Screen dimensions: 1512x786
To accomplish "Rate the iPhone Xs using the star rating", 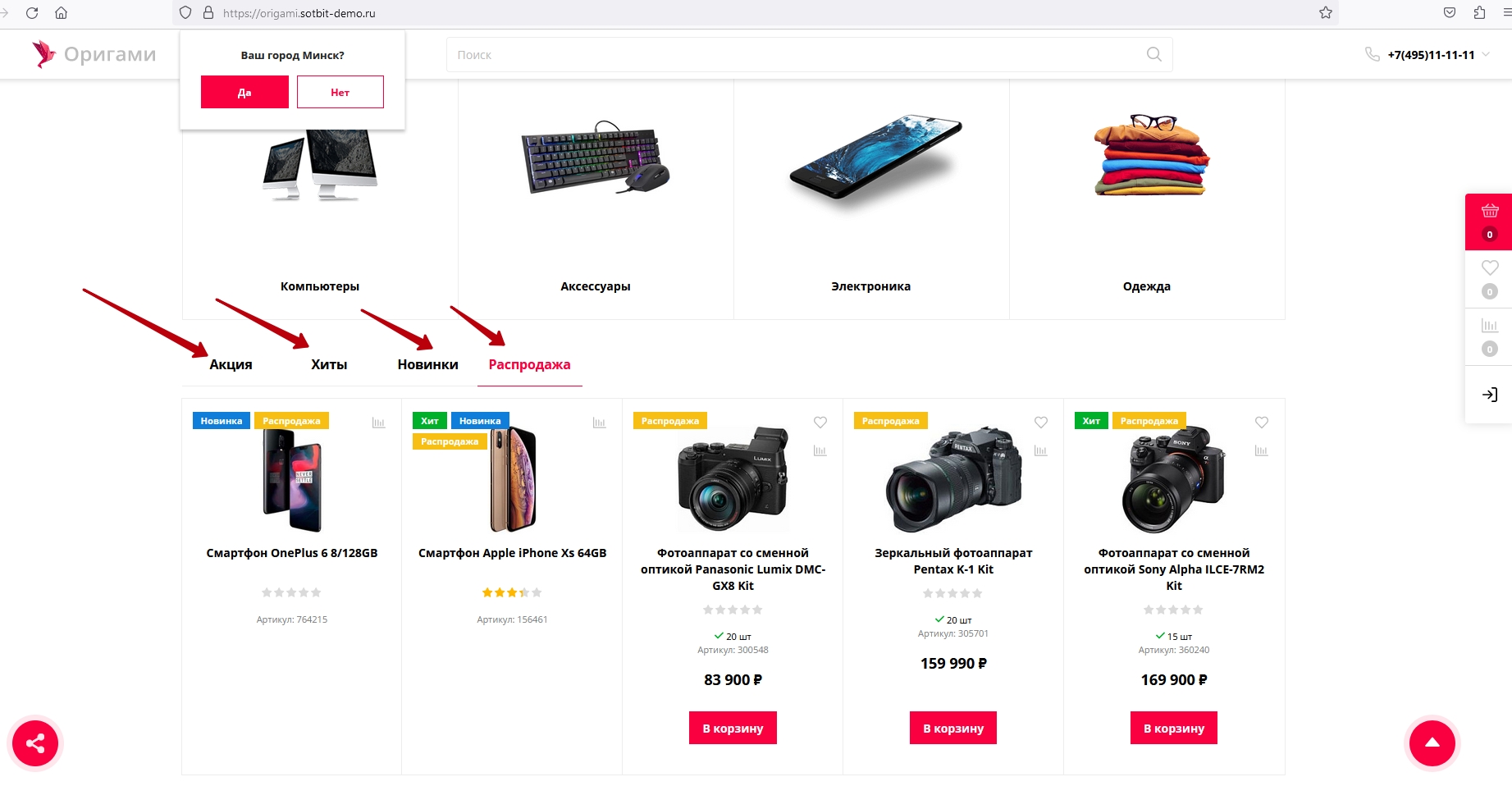I will (512, 592).
